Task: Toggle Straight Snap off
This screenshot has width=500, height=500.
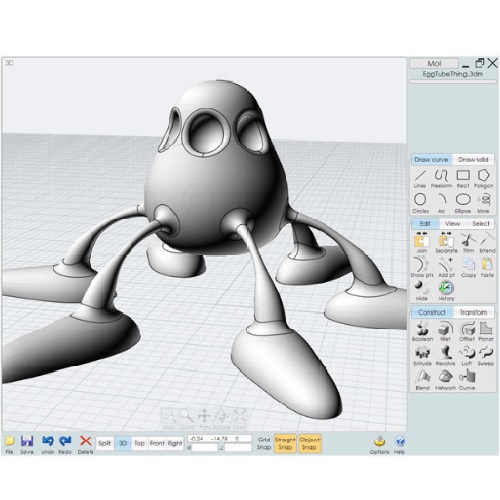Action: [x=285, y=443]
